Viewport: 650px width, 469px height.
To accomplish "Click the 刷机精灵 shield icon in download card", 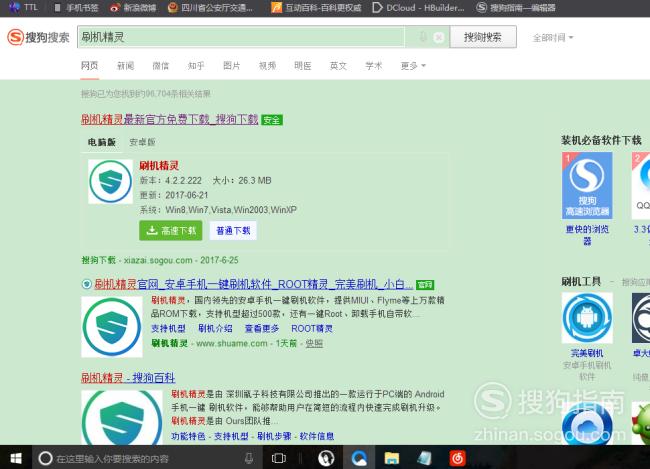I will point(111,182).
